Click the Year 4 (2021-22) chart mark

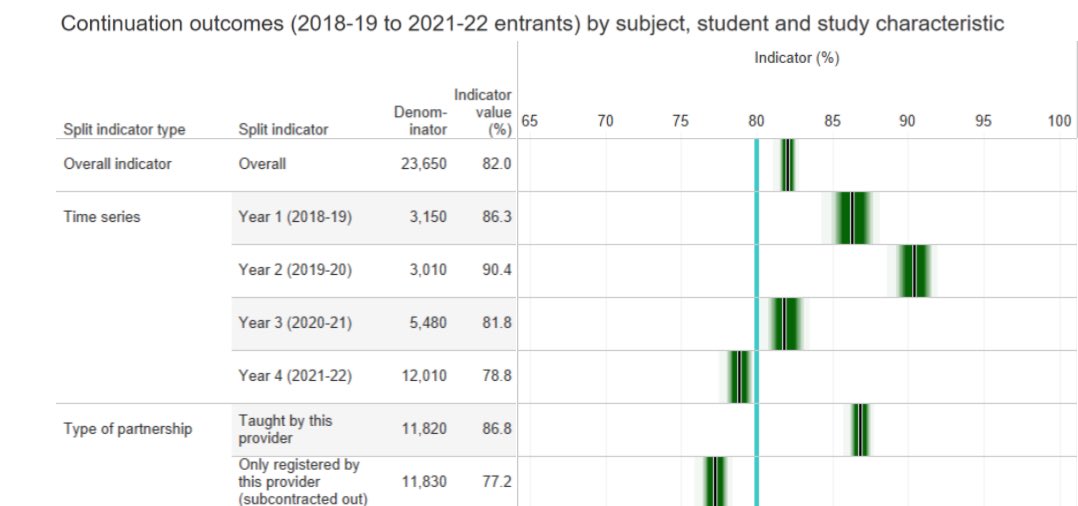(x=739, y=376)
